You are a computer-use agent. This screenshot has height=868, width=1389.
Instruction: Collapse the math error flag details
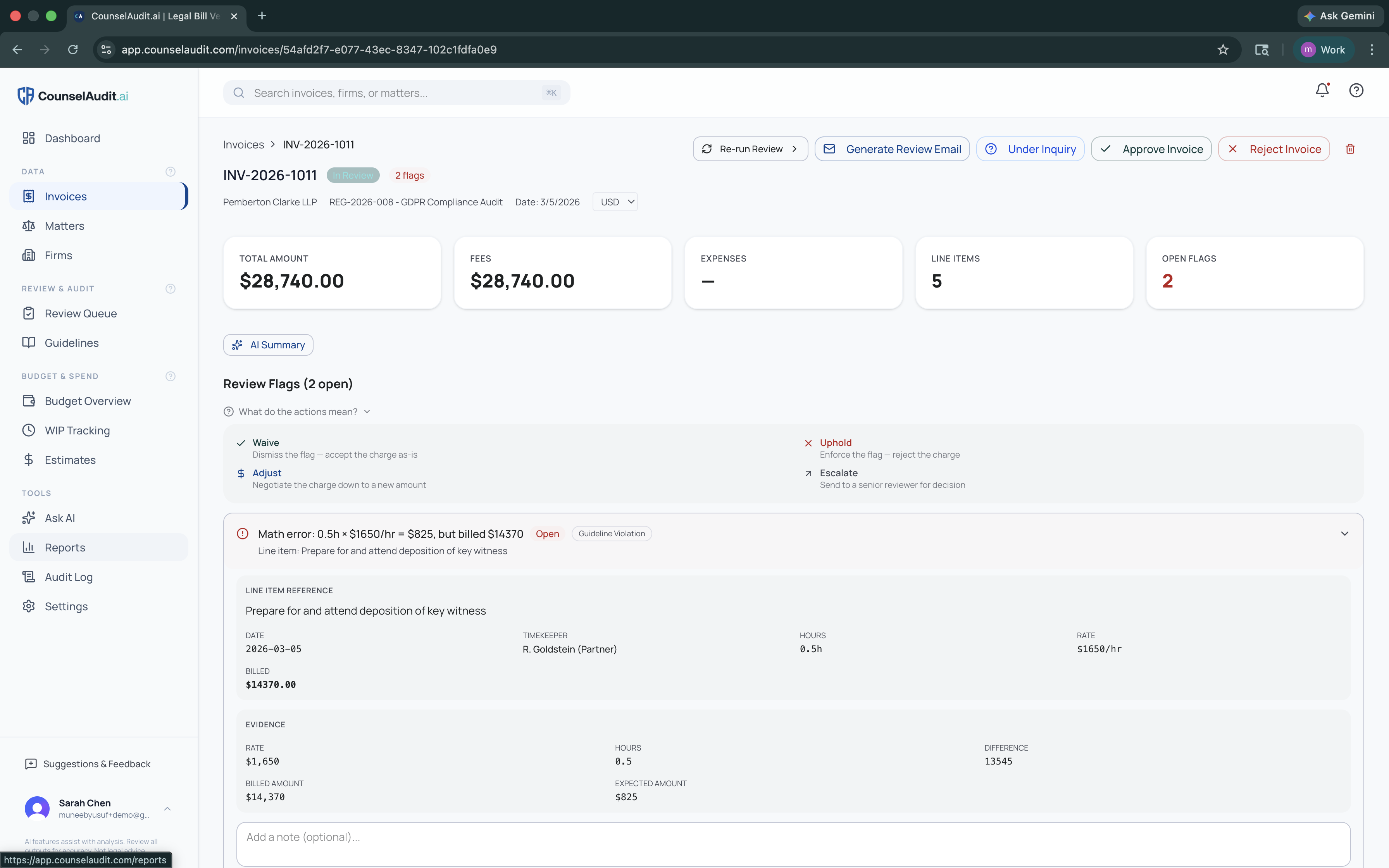pyautogui.click(x=1345, y=533)
